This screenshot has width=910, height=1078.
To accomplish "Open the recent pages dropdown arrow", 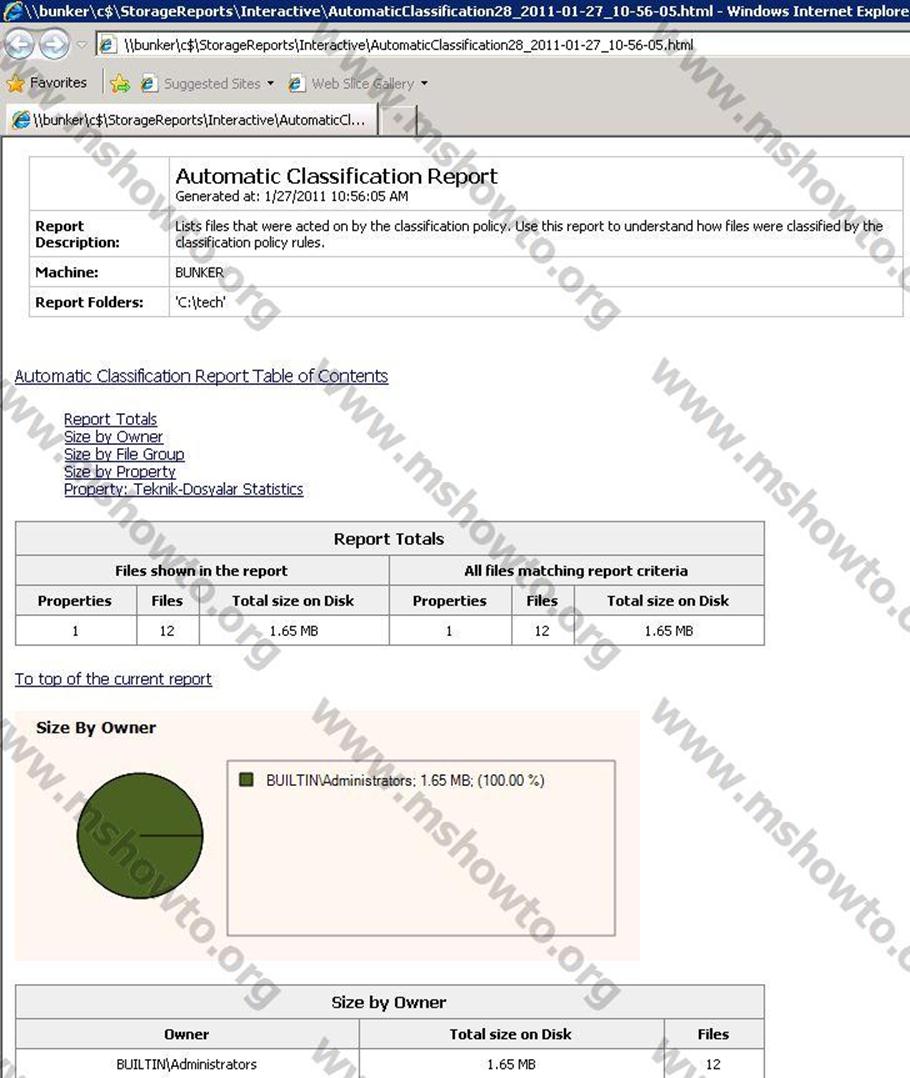I will click(x=81, y=45).
